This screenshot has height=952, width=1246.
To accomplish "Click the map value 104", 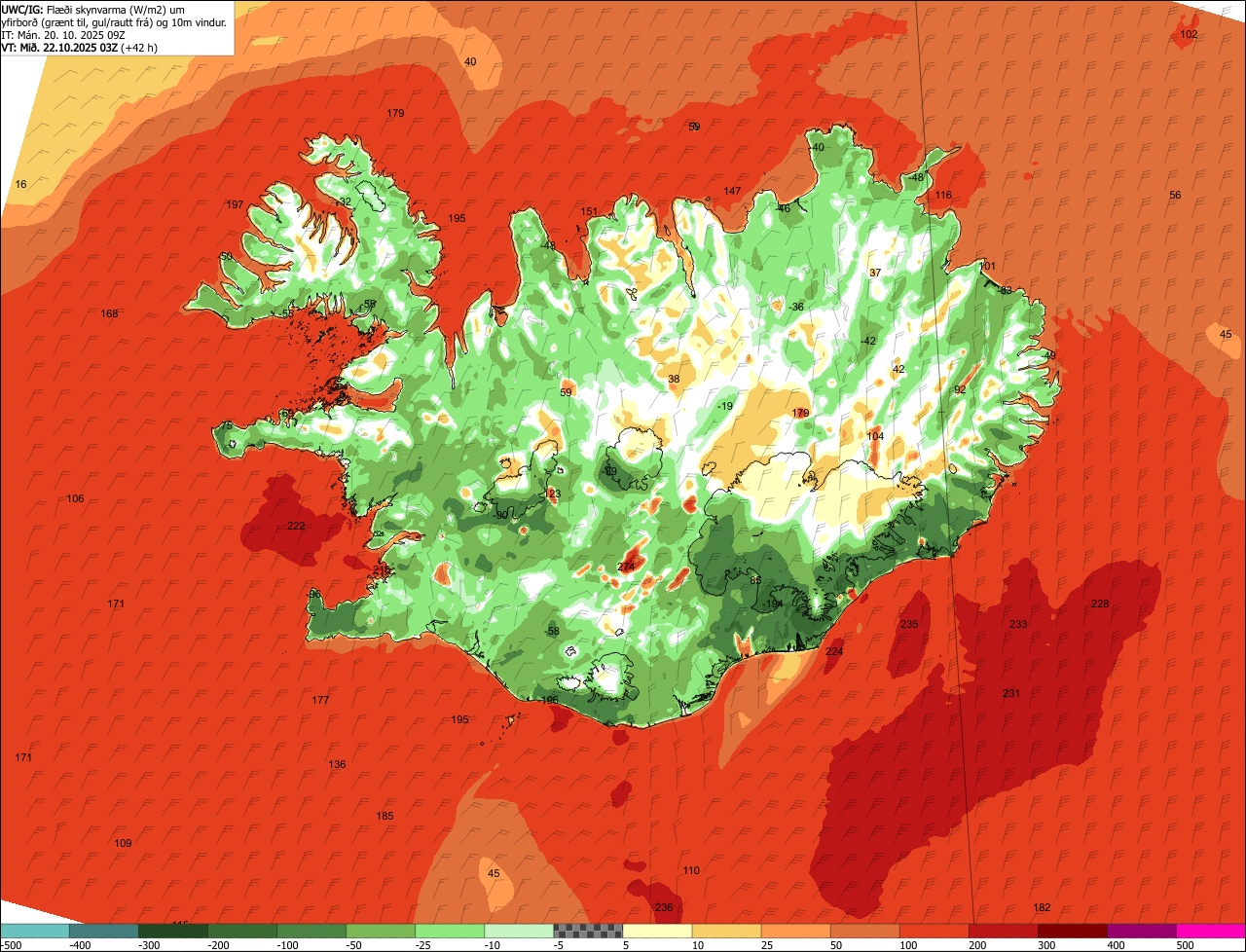I will pyautogui.click(x=875, y=436).
